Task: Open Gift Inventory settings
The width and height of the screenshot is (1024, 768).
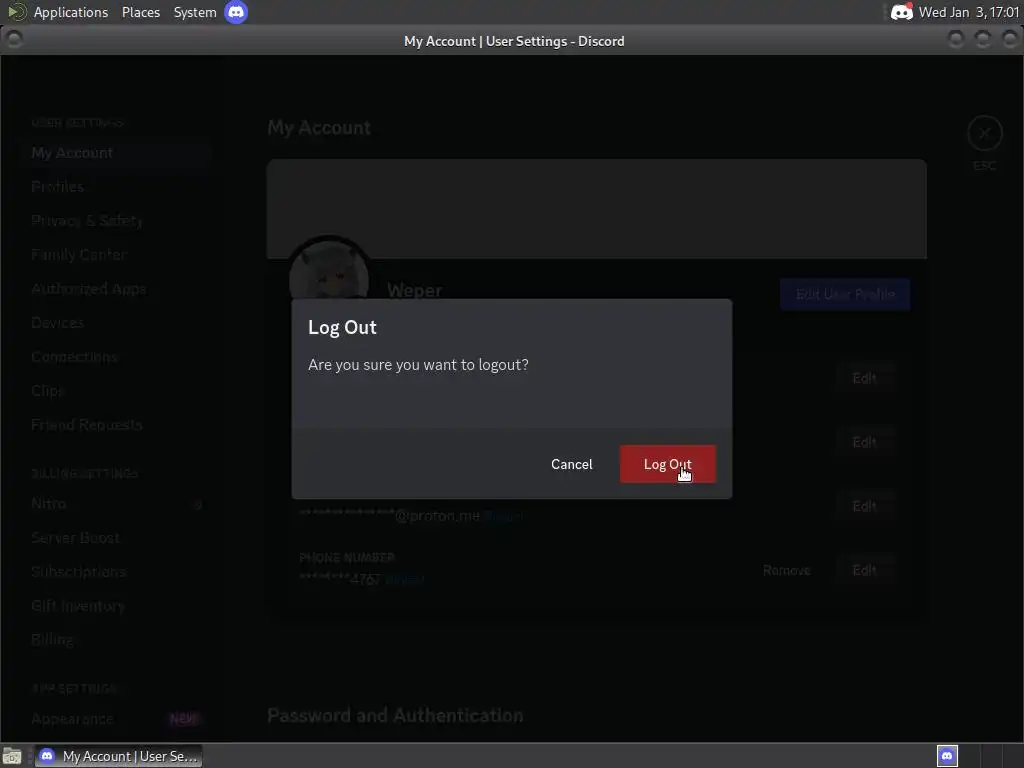Action: pos(120,606)
